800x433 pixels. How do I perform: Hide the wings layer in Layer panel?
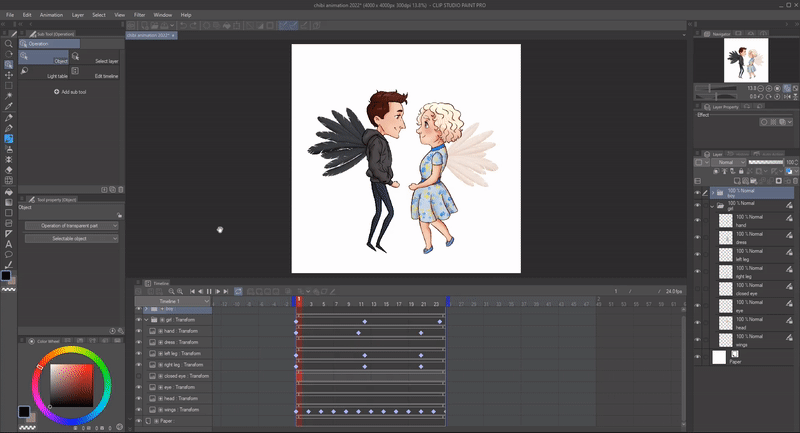coord(698,340)
